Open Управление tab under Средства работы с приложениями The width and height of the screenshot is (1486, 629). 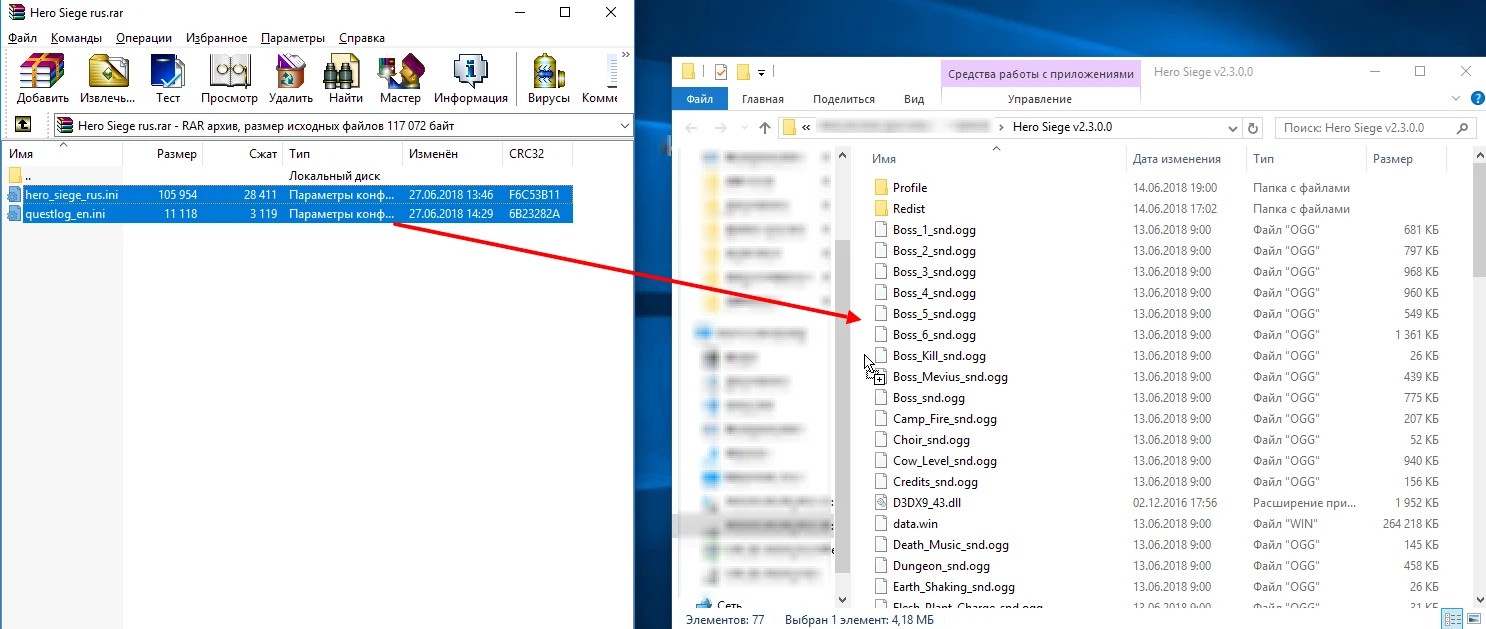coord(1040,99)
